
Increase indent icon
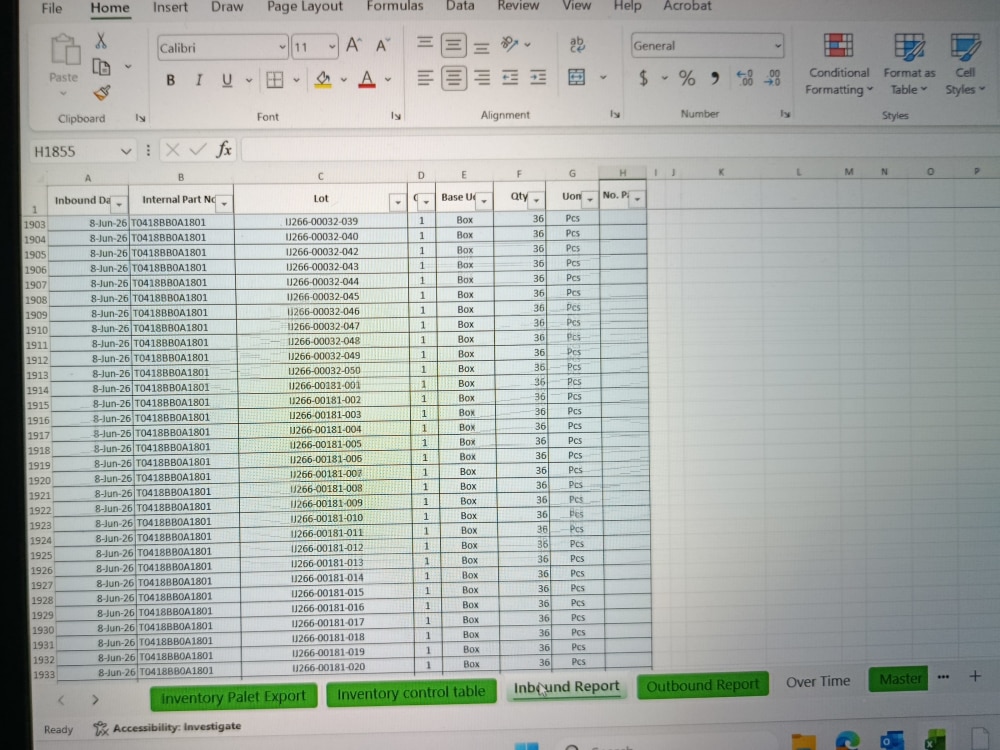[x=539, y=78]
